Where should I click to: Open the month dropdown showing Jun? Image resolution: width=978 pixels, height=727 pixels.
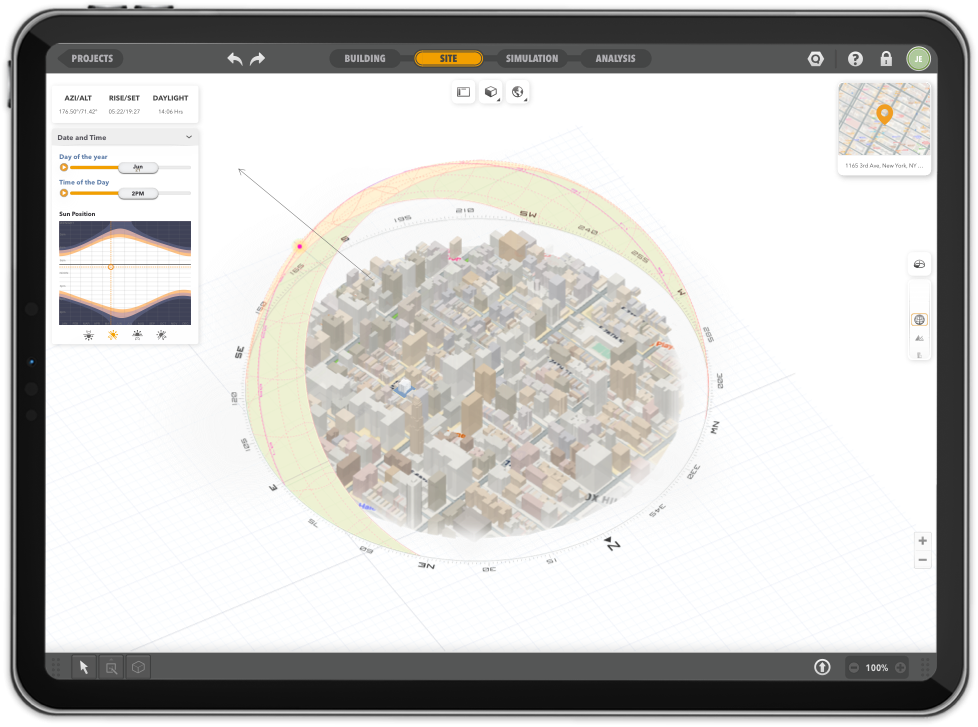pos(139,167)
